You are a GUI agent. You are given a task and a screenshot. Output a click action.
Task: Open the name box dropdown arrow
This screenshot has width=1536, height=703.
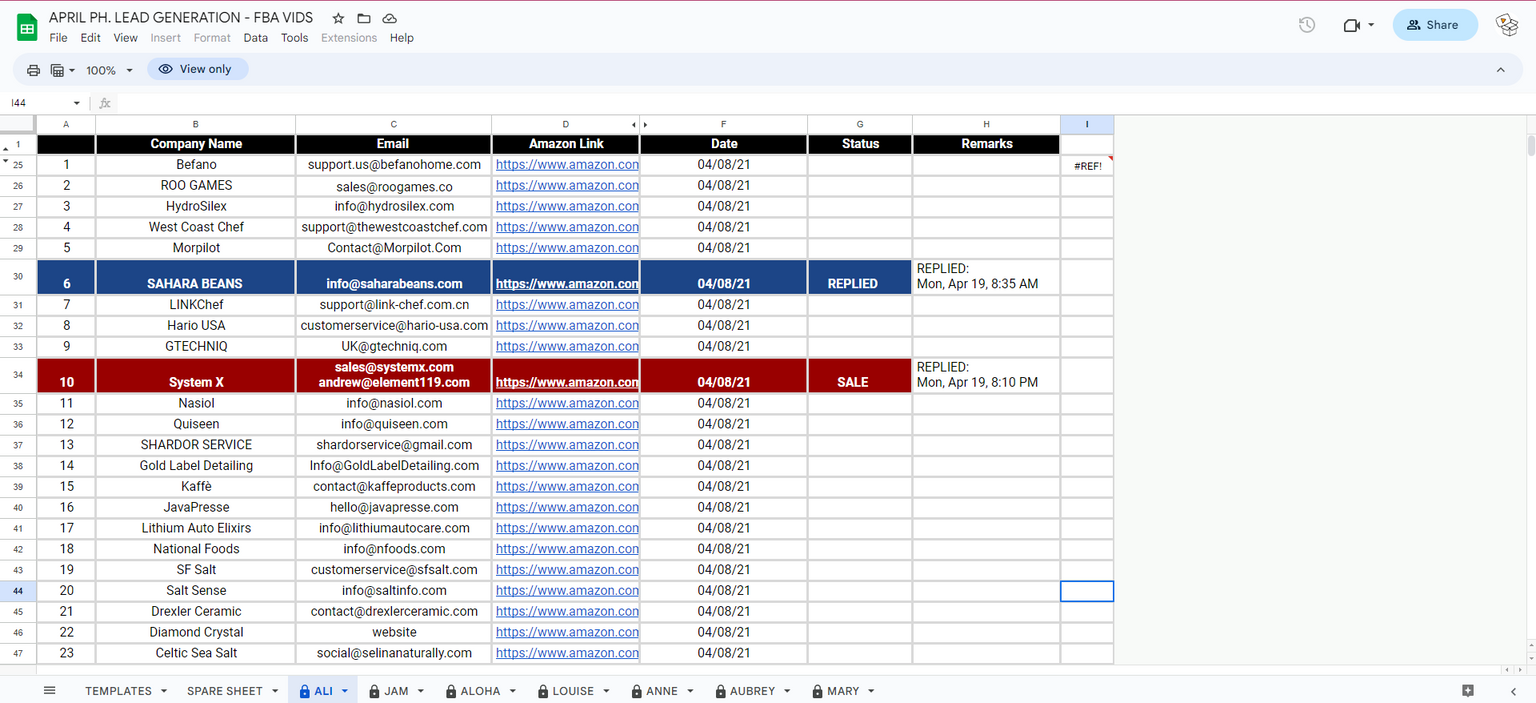77,103
